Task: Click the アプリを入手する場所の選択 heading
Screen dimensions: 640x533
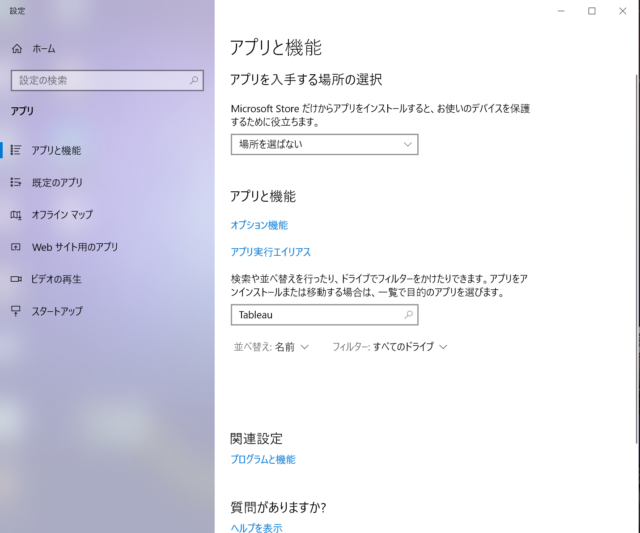Action: click(x=306, y=79)
